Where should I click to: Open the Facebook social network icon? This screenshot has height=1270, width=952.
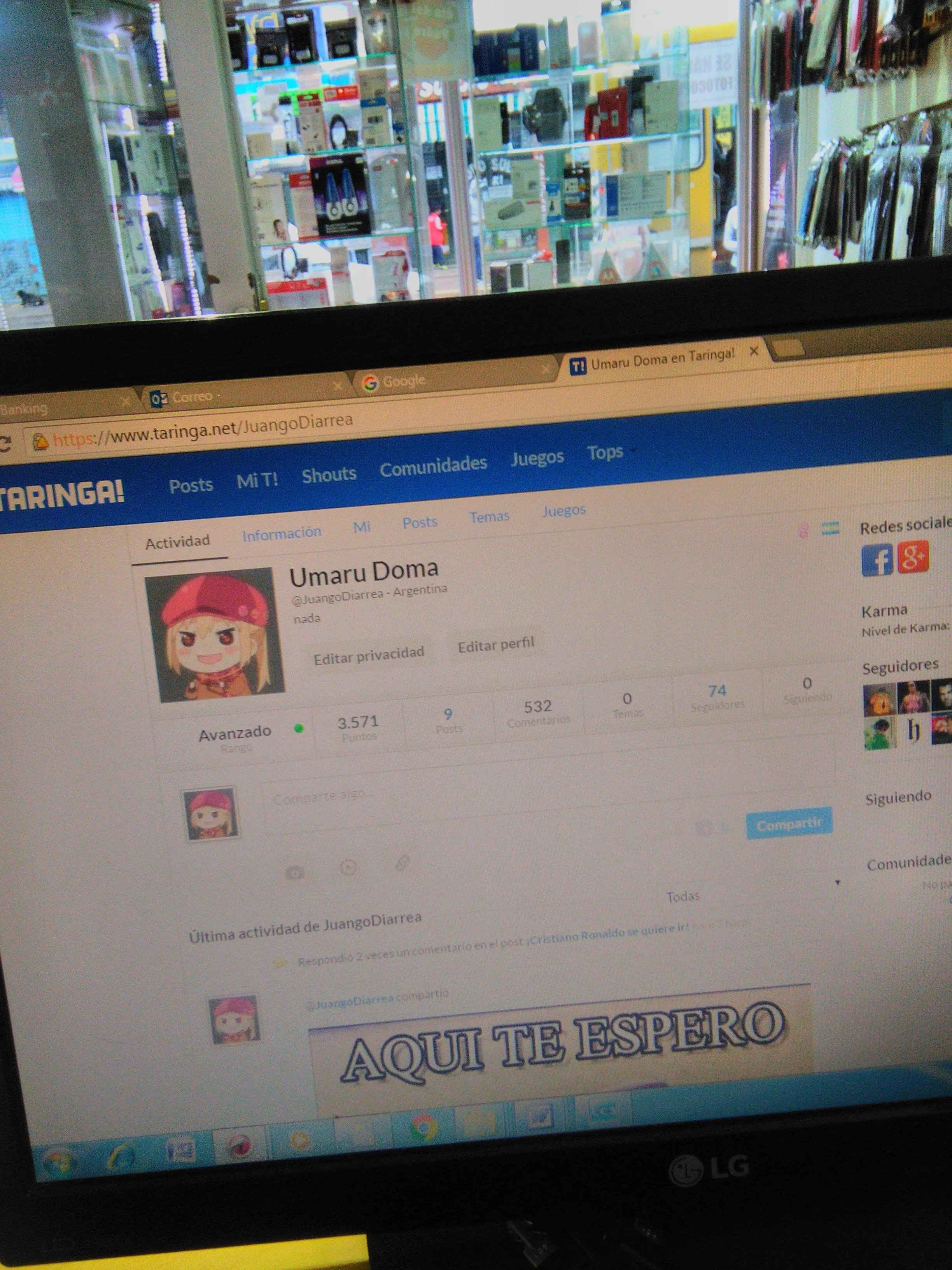pos(877,559)
